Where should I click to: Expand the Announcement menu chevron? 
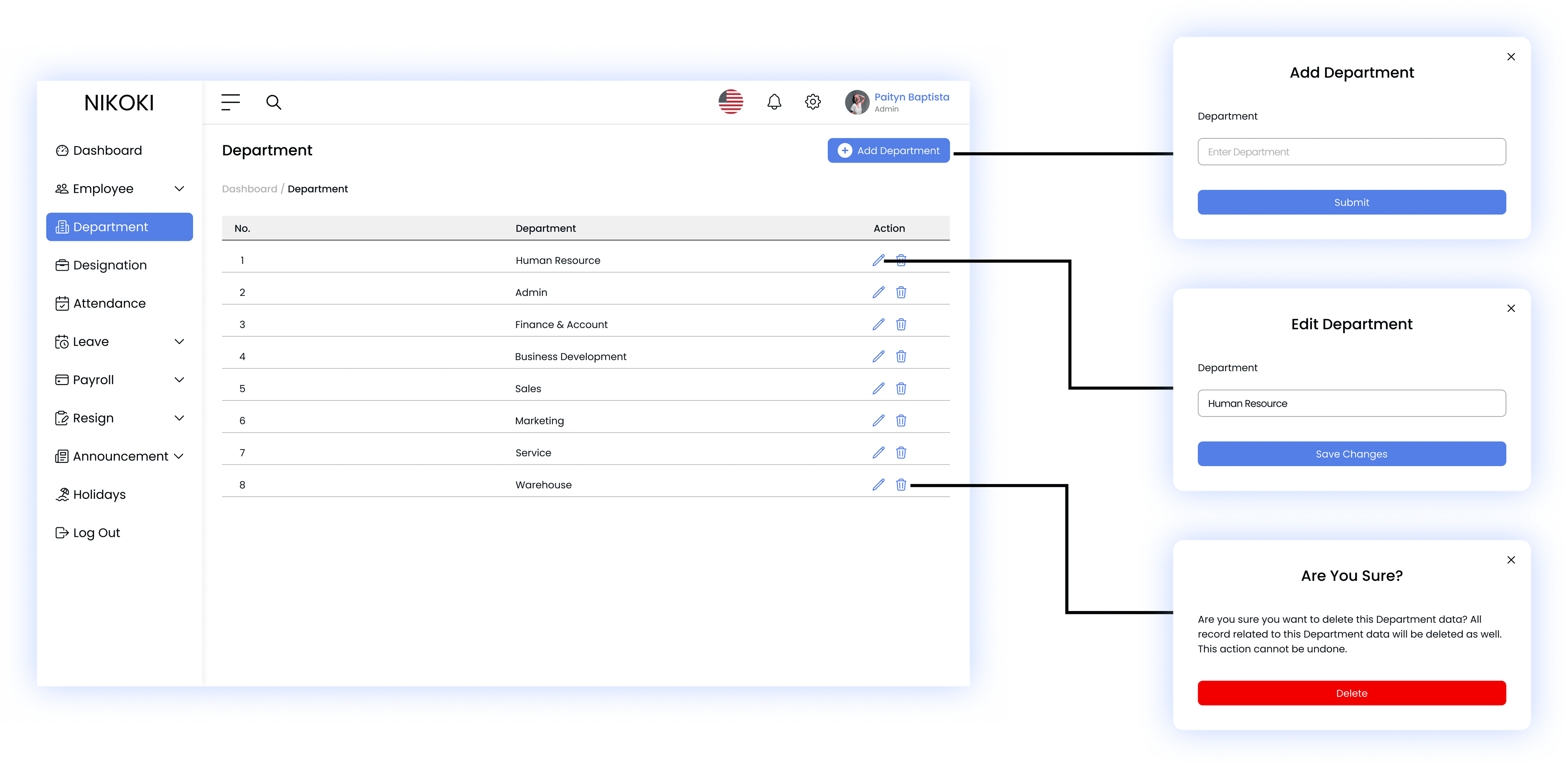(179, 456)
